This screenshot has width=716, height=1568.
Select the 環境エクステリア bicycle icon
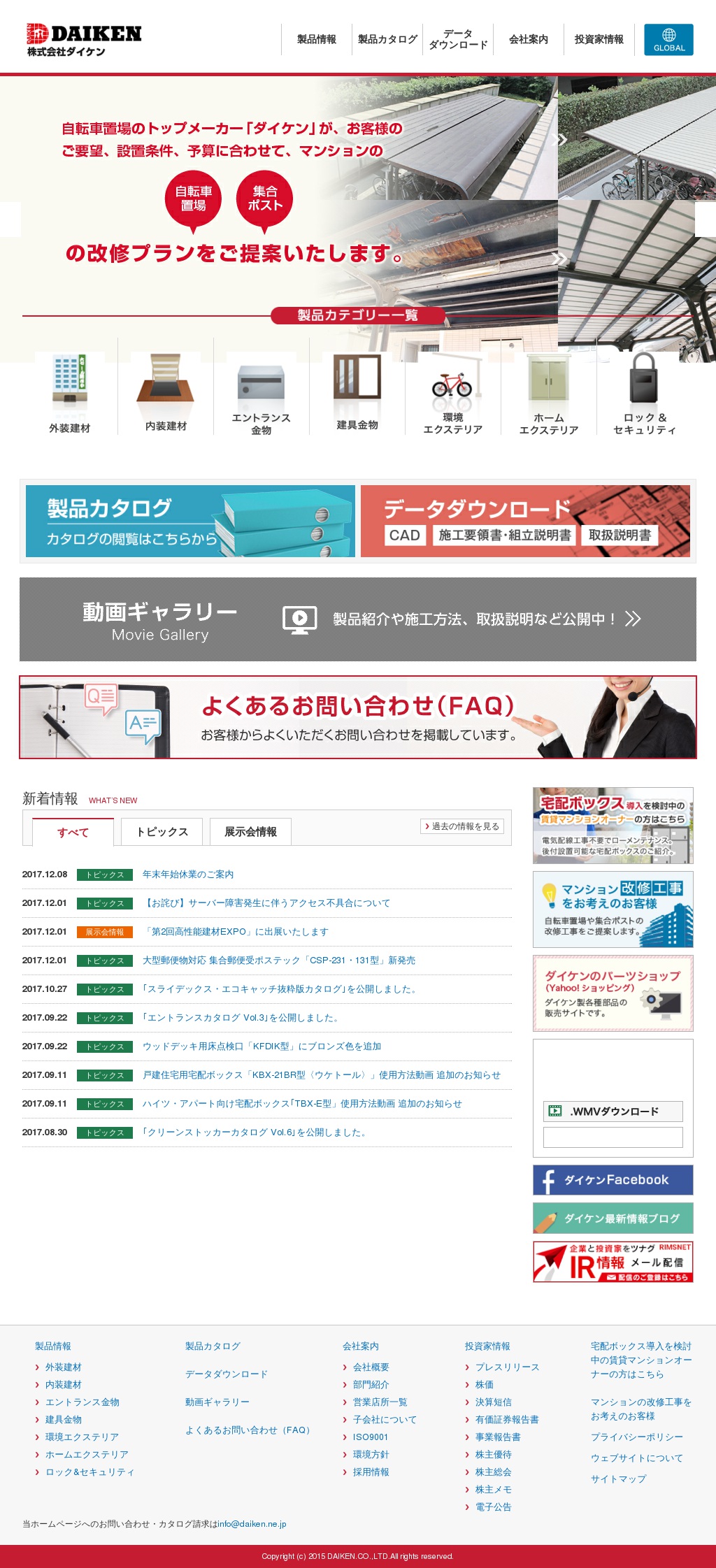click(452, 384)
